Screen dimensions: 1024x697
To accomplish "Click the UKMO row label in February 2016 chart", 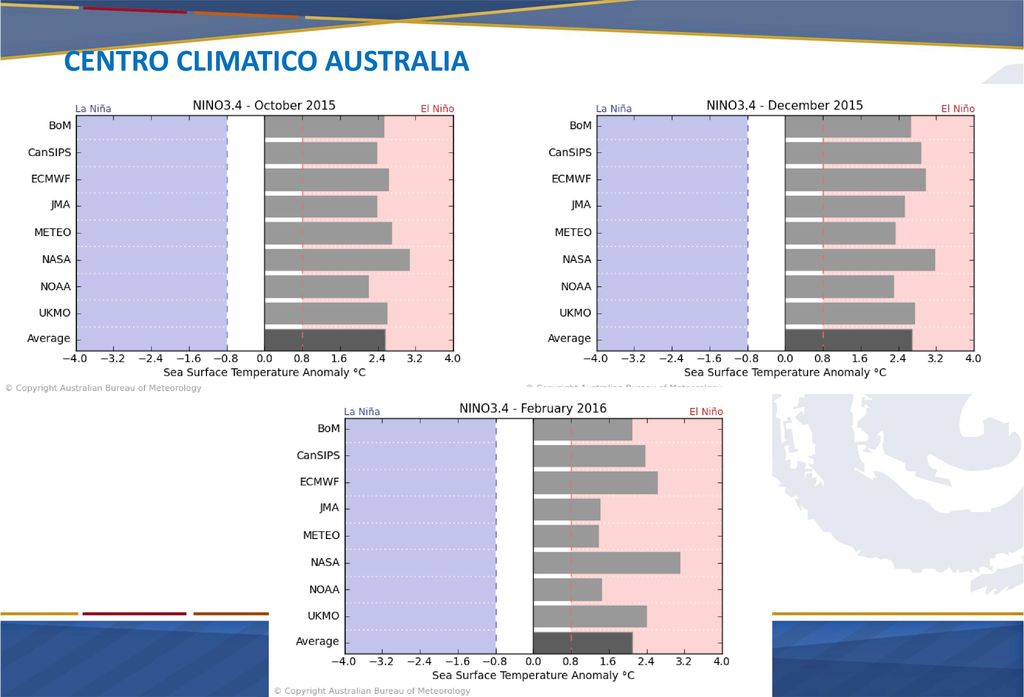I will tap(323, 616).
